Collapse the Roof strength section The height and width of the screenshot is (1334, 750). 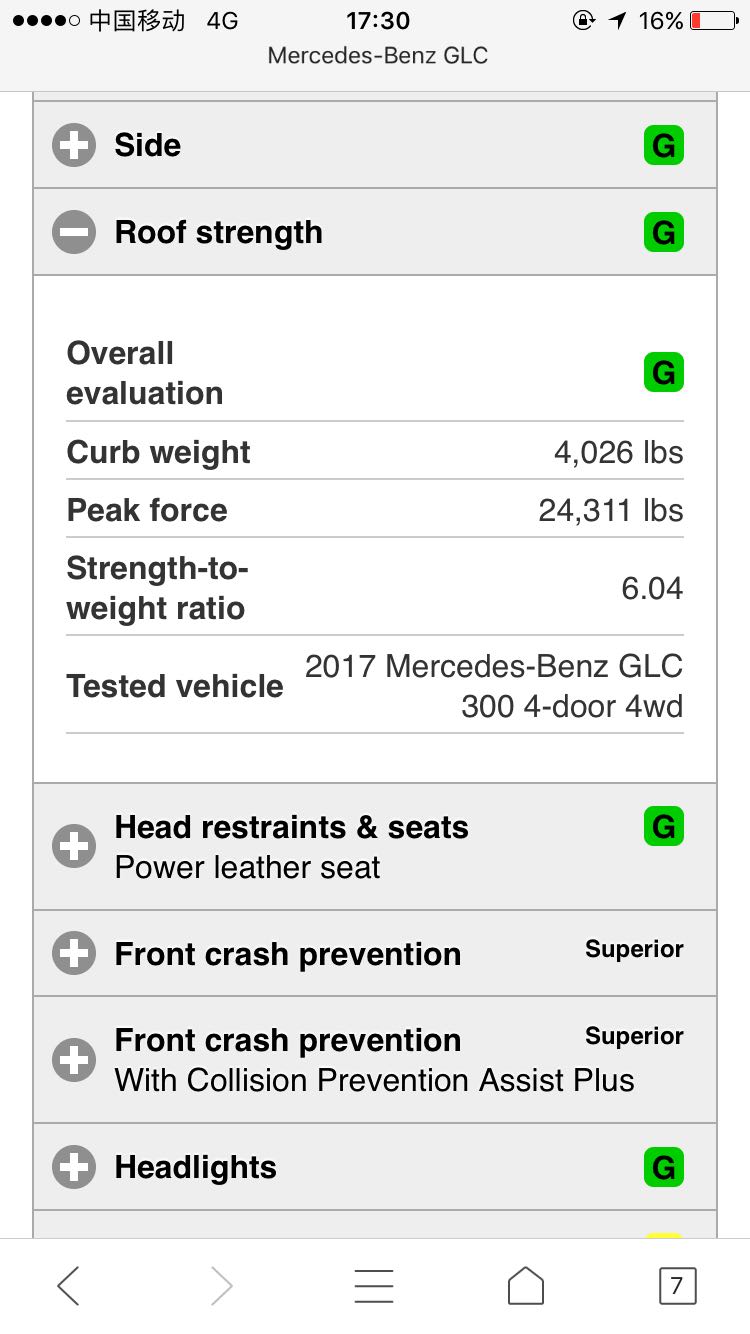tap(74, 233)
